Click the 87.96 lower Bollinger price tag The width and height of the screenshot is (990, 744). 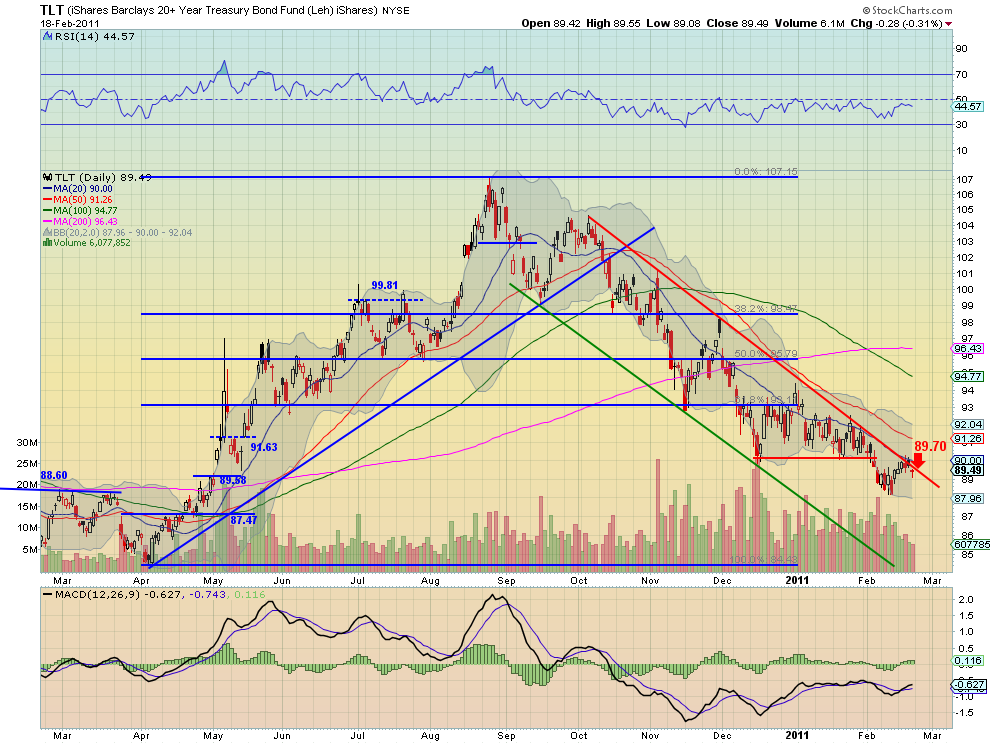click(x=967, y=498)
